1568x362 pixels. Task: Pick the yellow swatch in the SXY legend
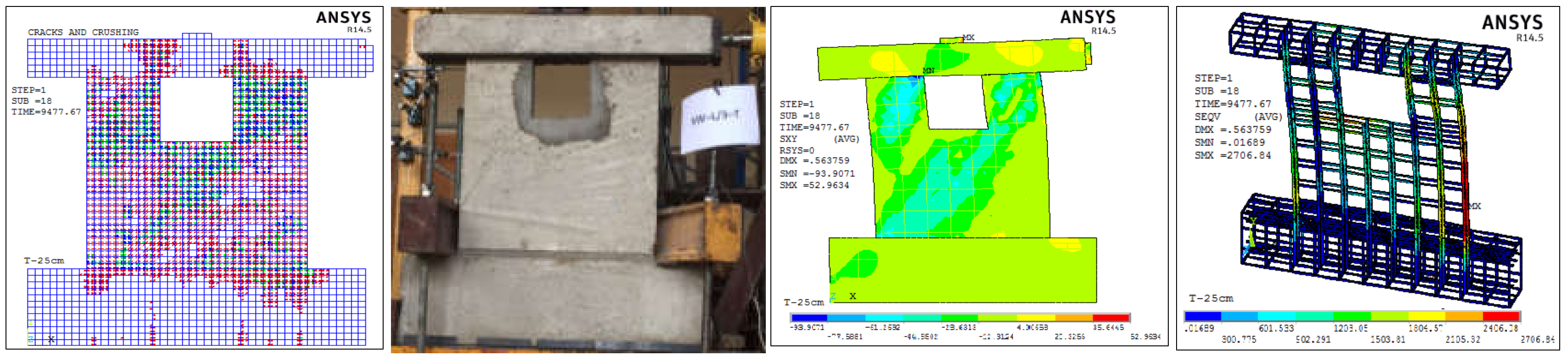pyautogui.click(x=1035, y=318)
